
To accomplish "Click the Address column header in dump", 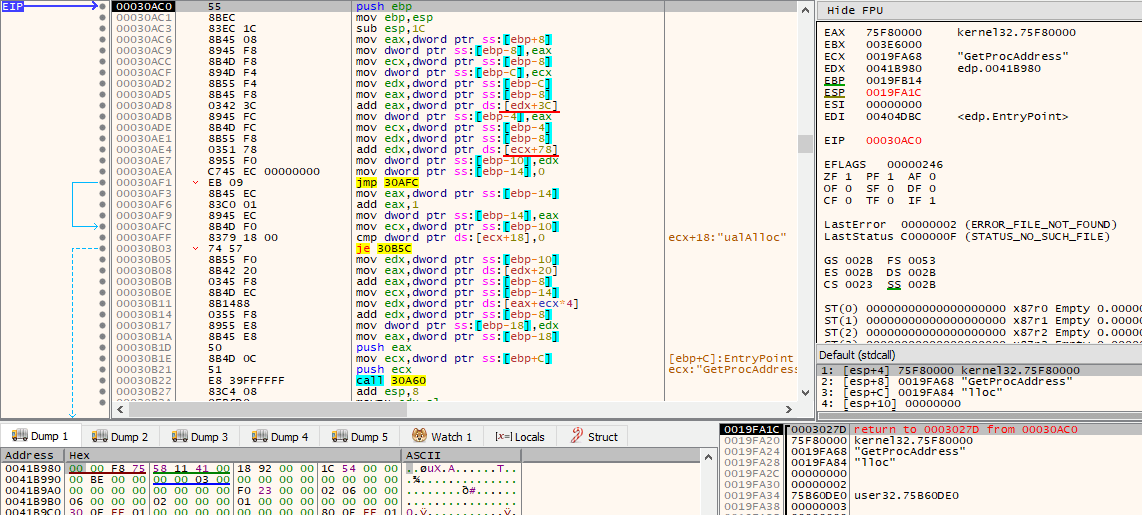I will pyautogui.click(x=31, y=455).
